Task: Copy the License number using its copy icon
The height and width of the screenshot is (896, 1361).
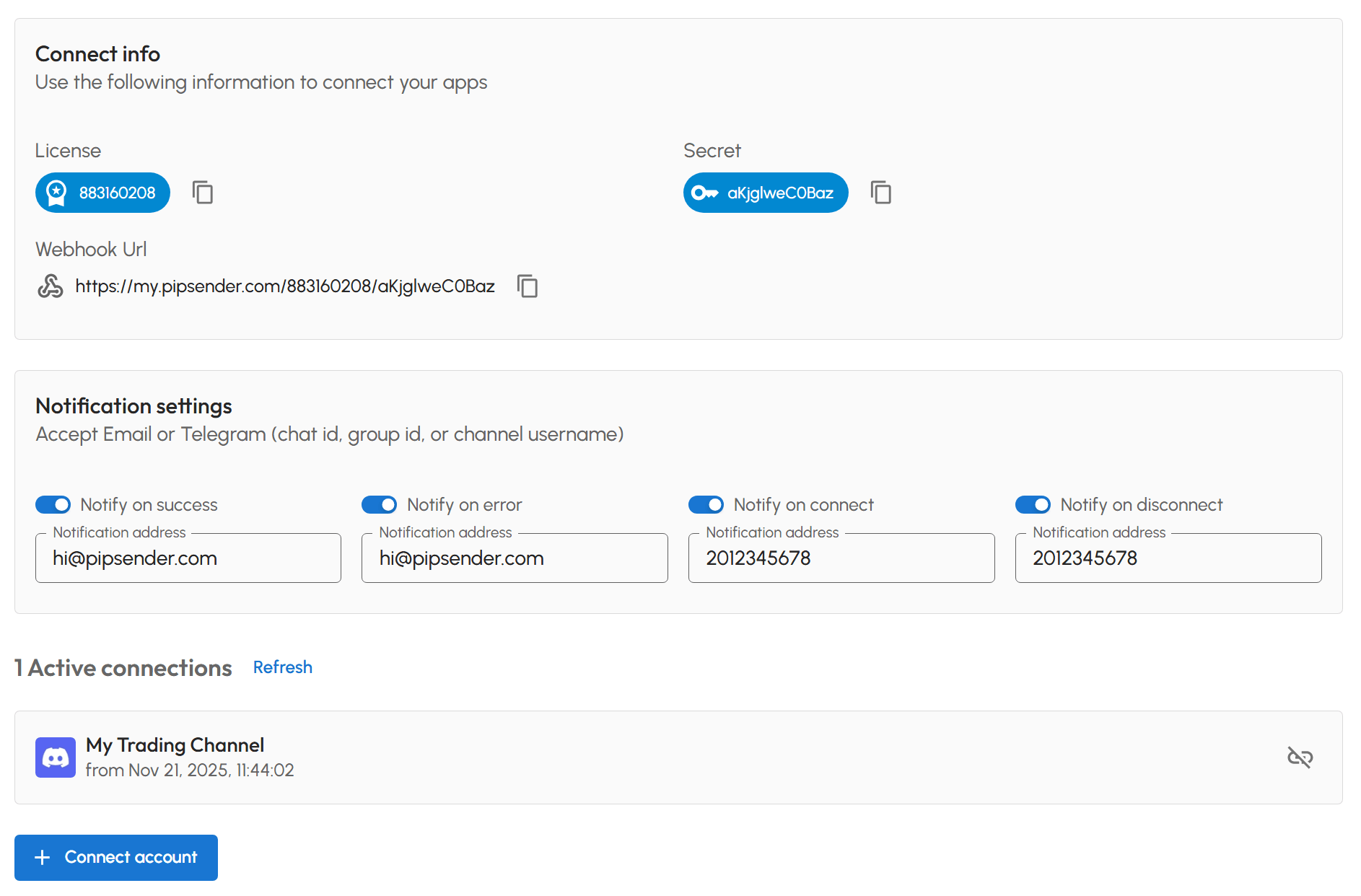Action: (x=202, y=193)
